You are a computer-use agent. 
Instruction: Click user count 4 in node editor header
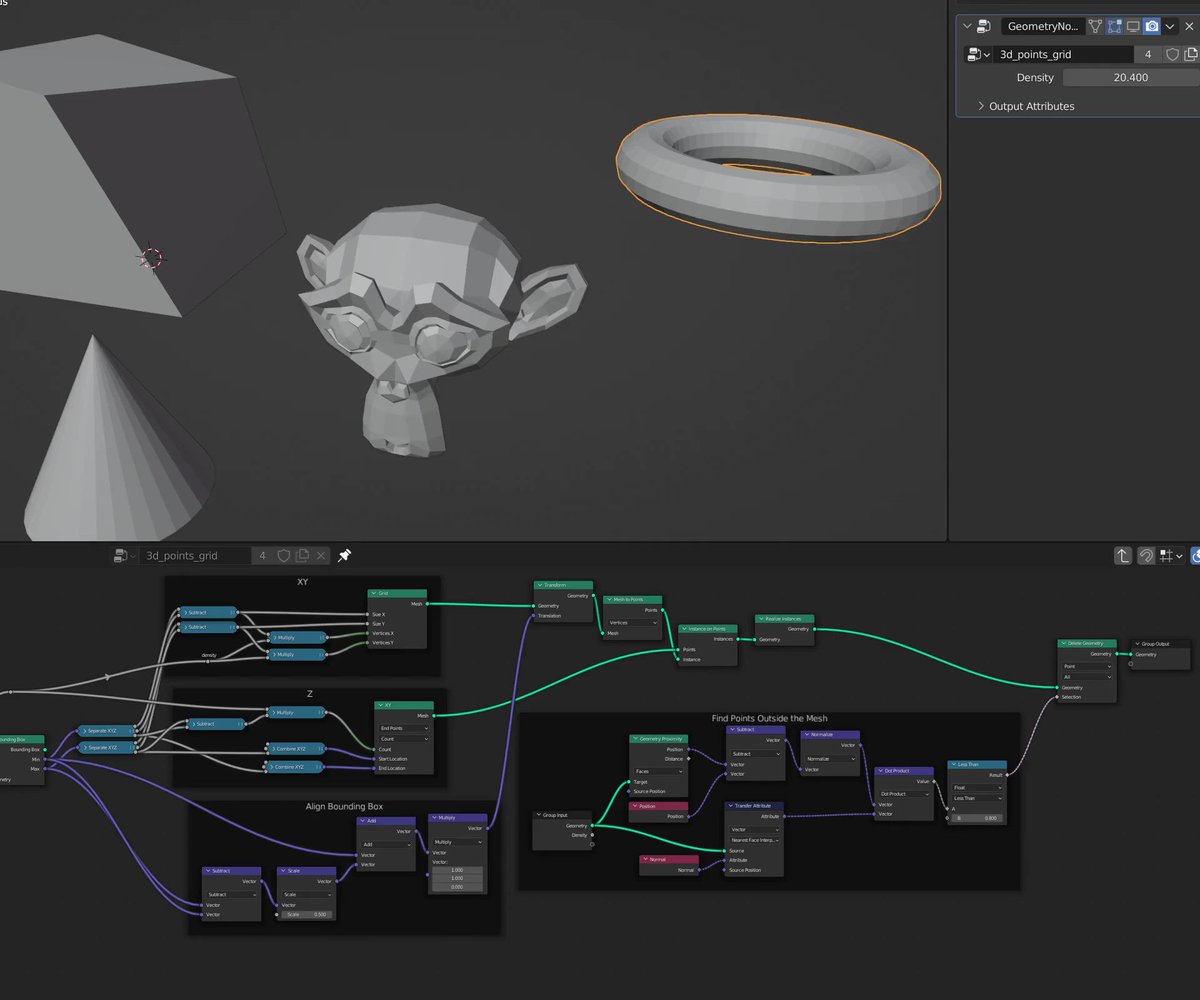pos(263,555)
